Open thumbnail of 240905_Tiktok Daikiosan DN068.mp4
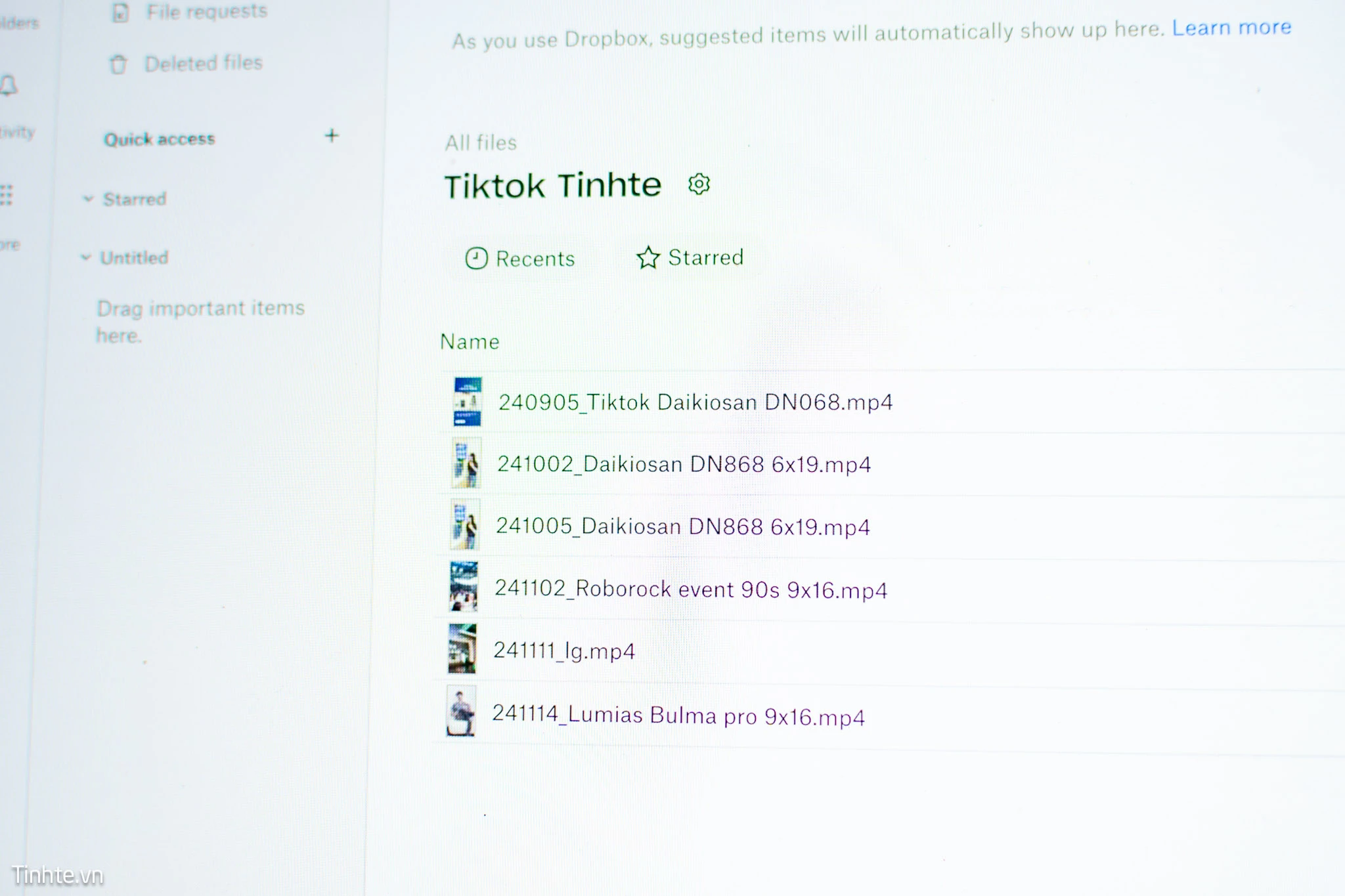 468,402
